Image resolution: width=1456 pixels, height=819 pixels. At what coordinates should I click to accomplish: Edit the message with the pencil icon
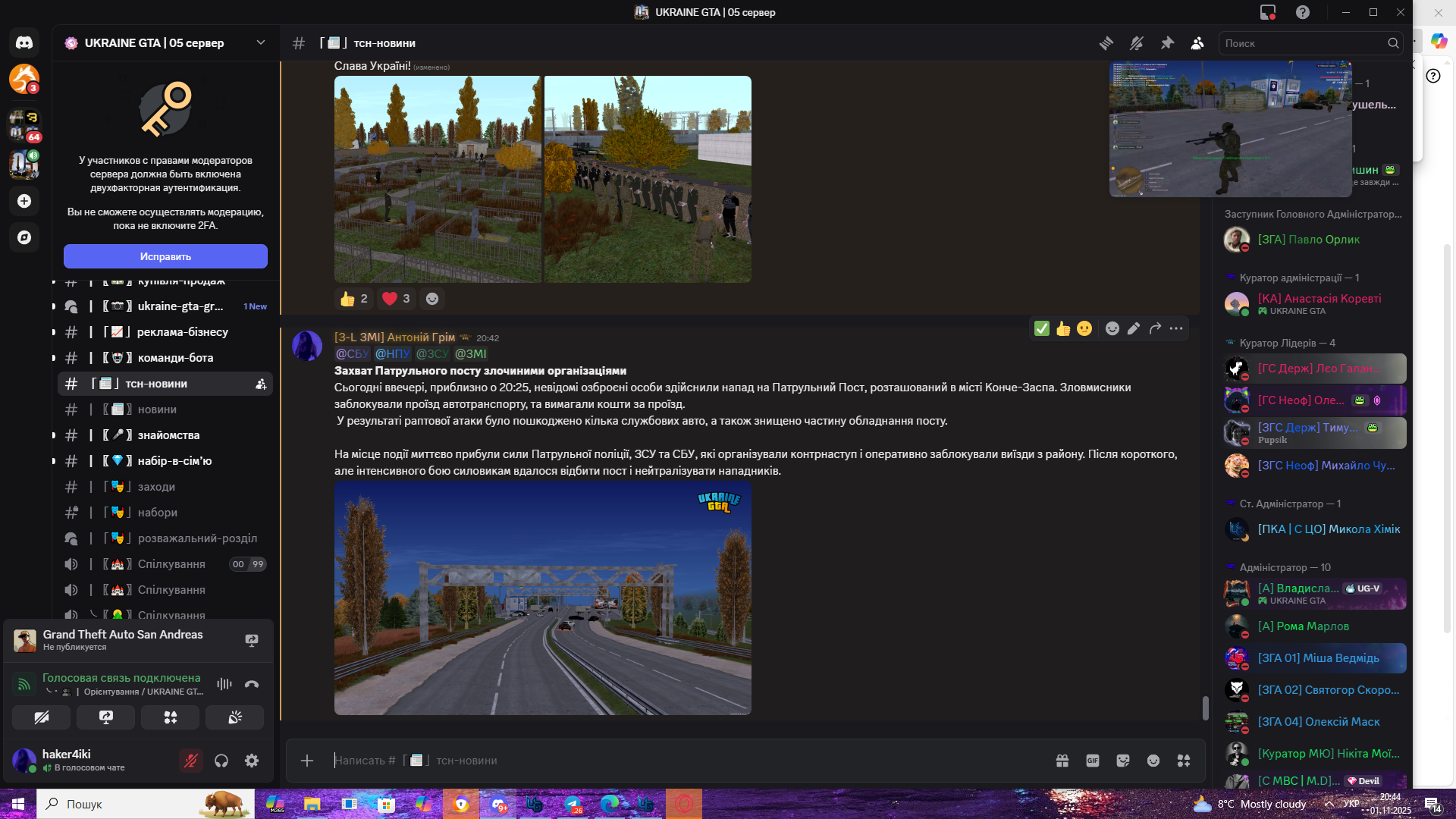(x=1134, y=328)
